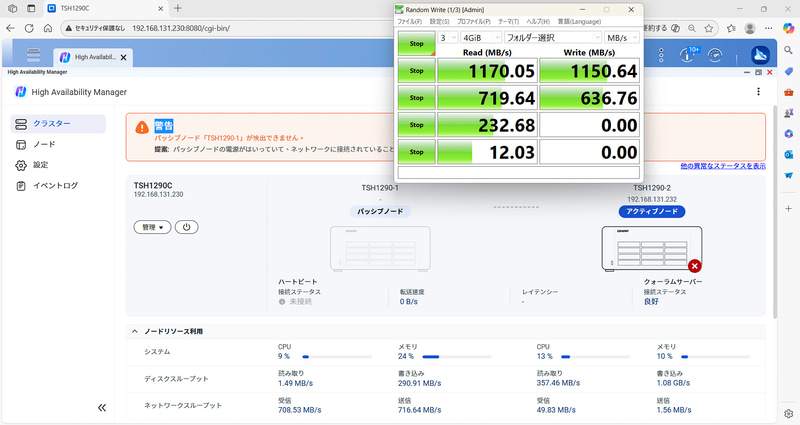The image size is (800, 425).
Task: Click the セキュリティ保護なし security warning
Action: pyautogui.click(x=95, y=28)
